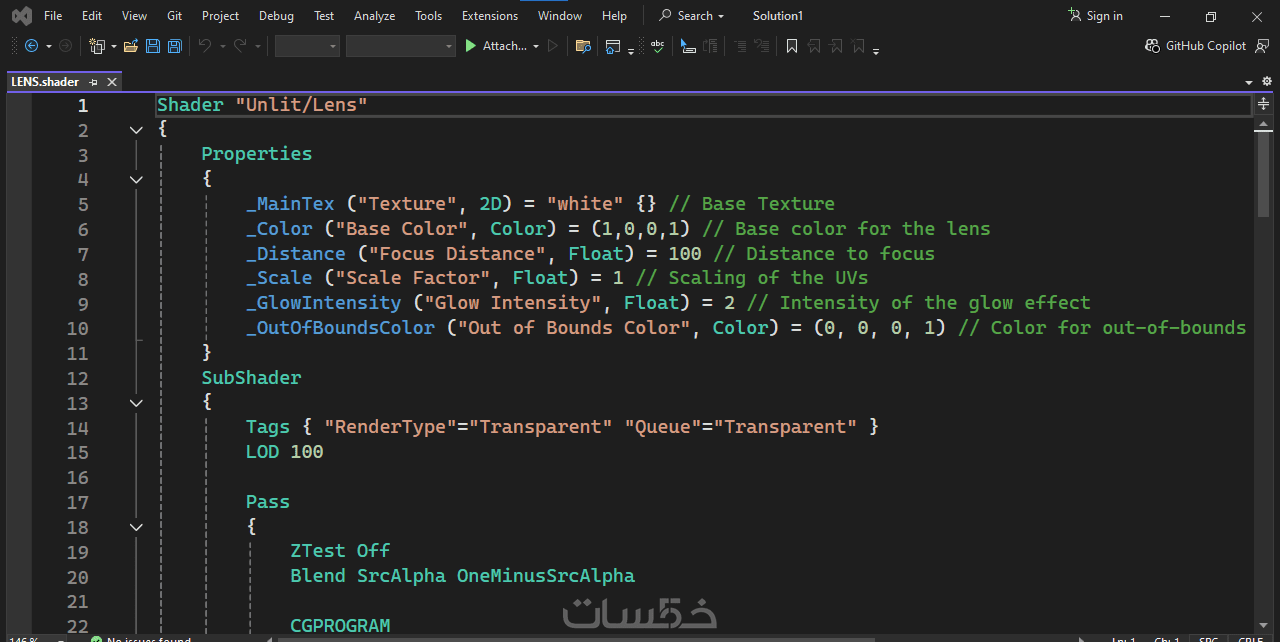Open the Tools menu
Screen dimensions: 1280x642
pos(428,16)
